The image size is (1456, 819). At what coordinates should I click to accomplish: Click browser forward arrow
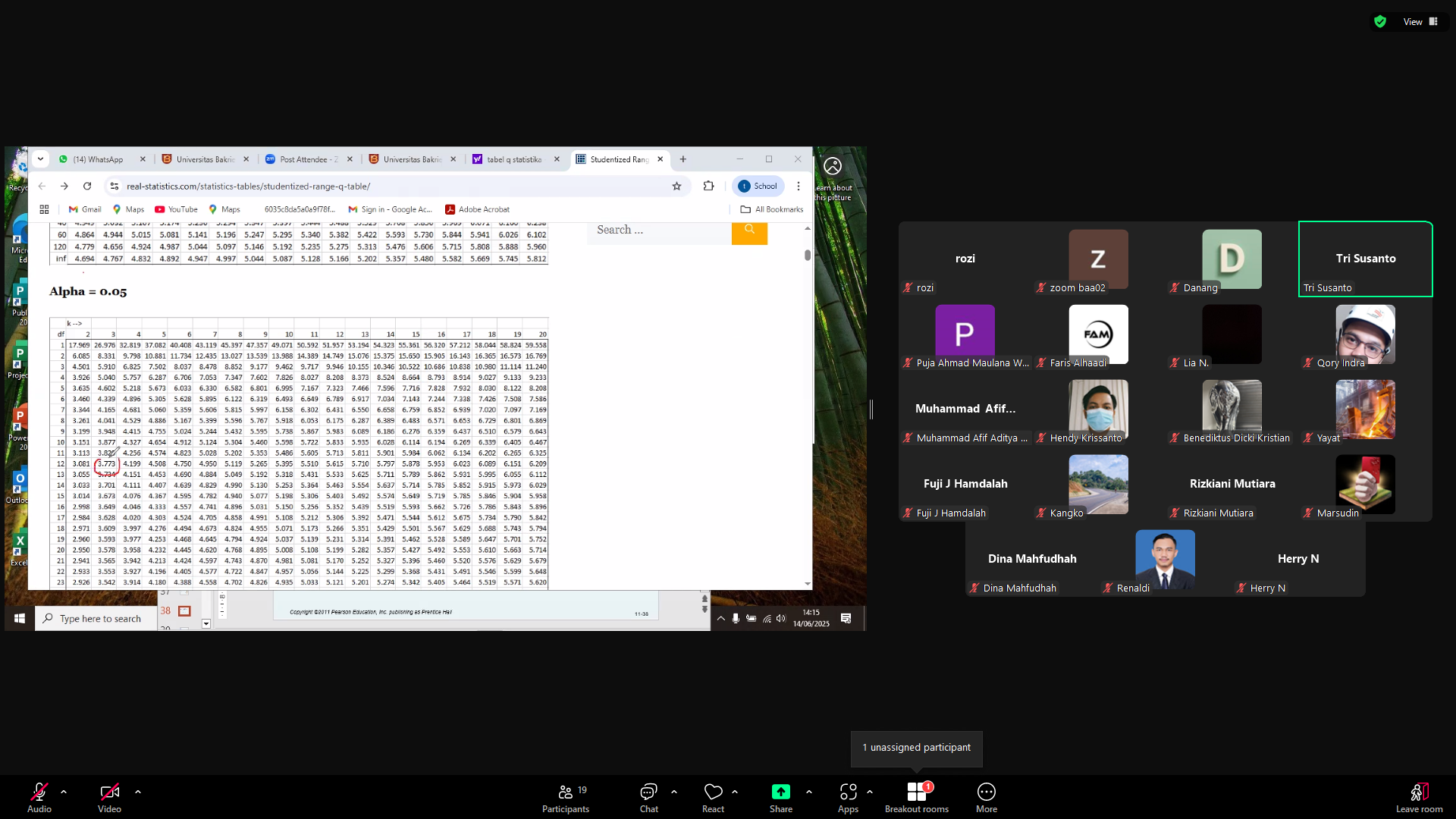pyautogui.click(x=64, y=186)
